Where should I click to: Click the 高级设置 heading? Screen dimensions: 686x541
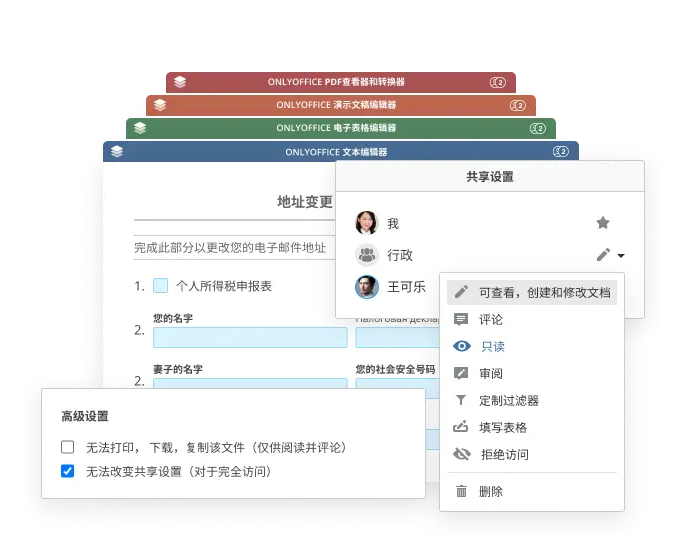[85, 416]
